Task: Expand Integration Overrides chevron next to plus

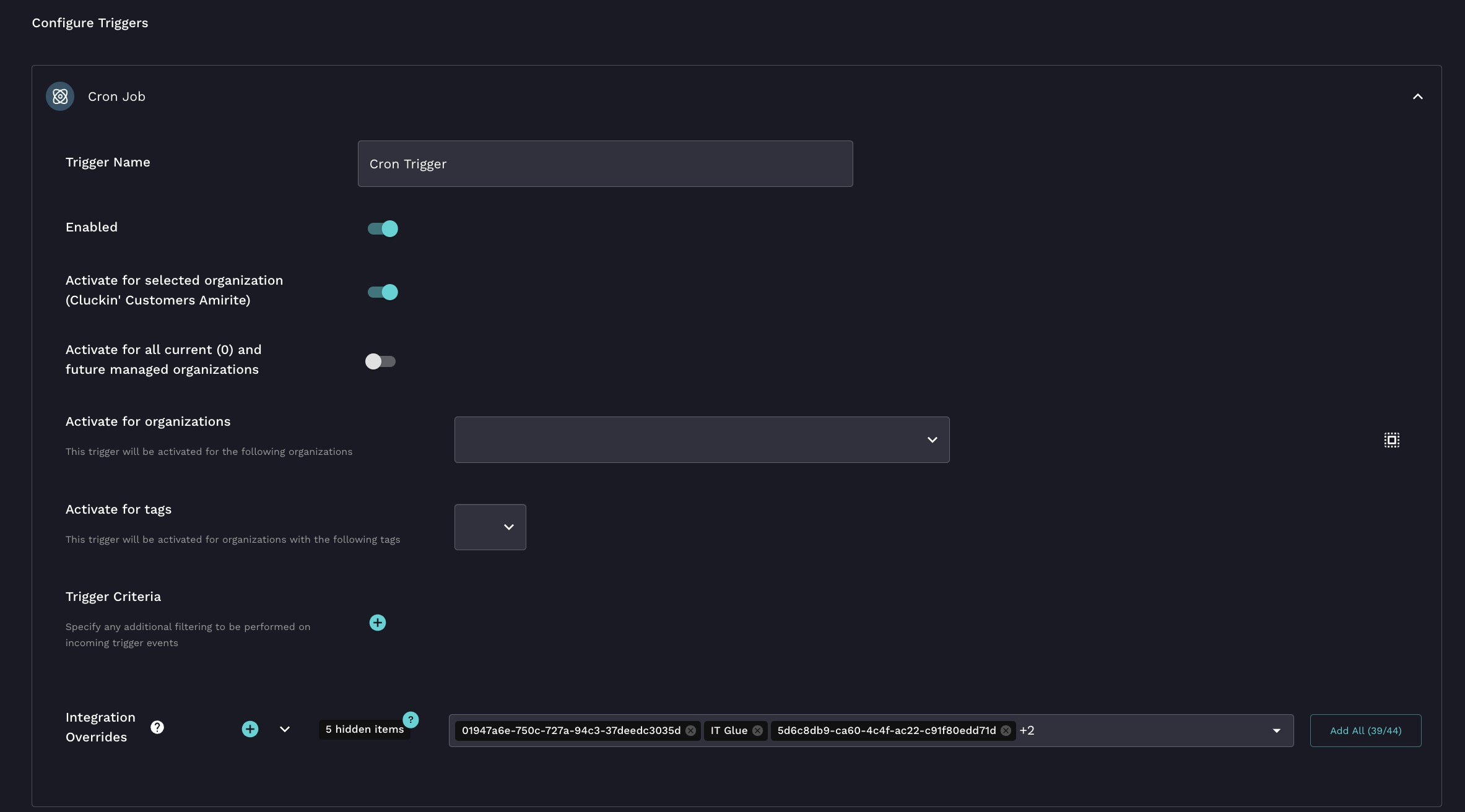Action: tap(285, 729)
